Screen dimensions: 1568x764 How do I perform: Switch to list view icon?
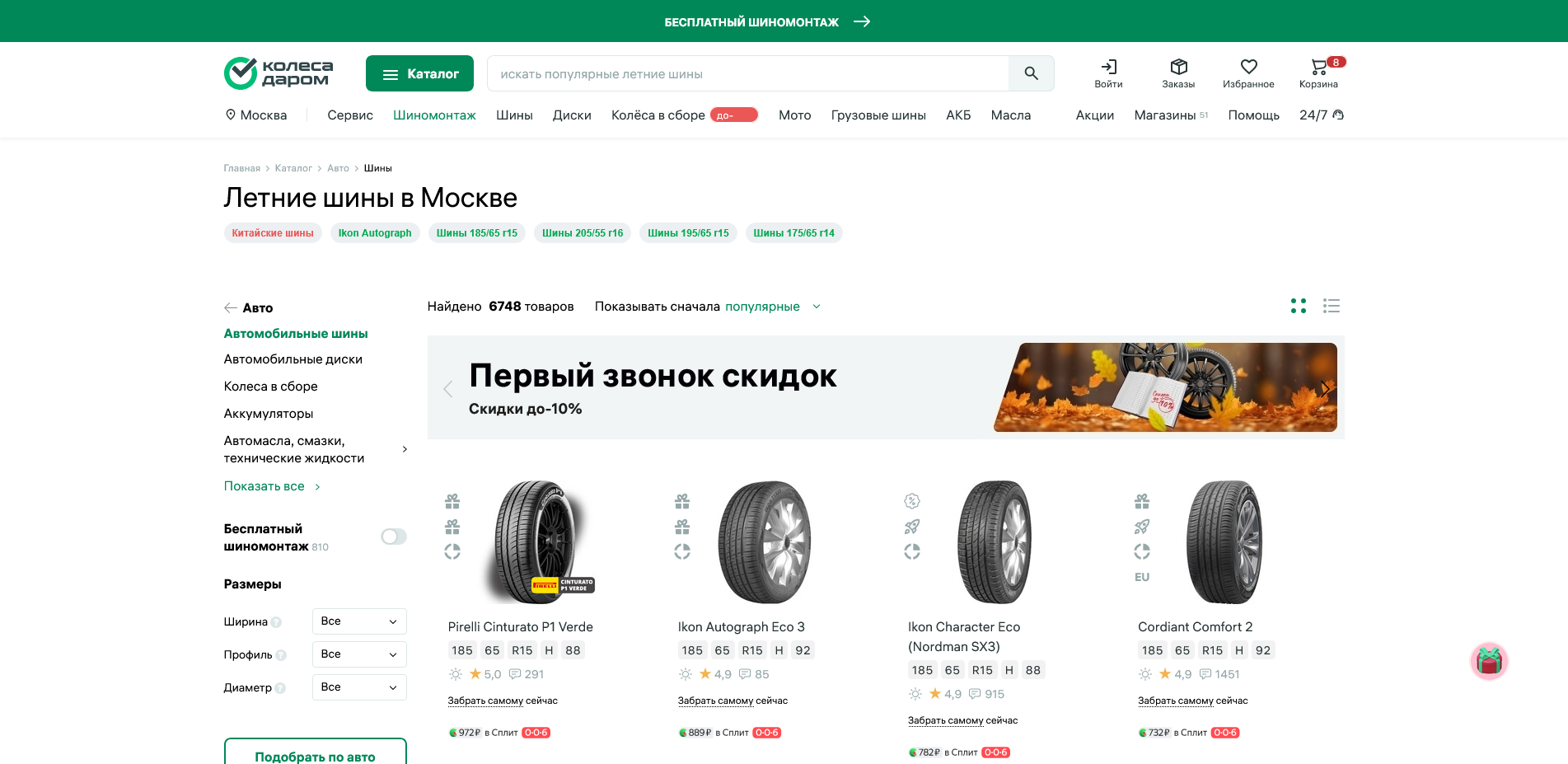[1332, 306]
